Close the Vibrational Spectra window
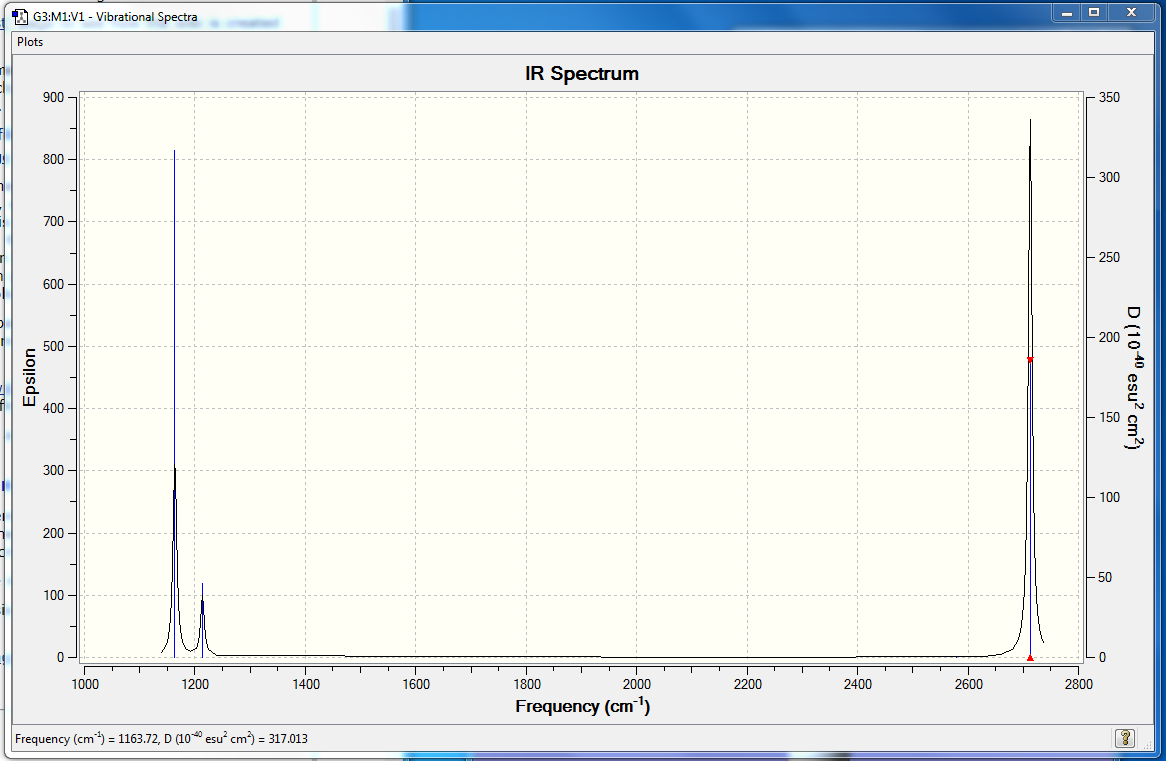The image size is (1166, 761). click(x=1131, y=13)
